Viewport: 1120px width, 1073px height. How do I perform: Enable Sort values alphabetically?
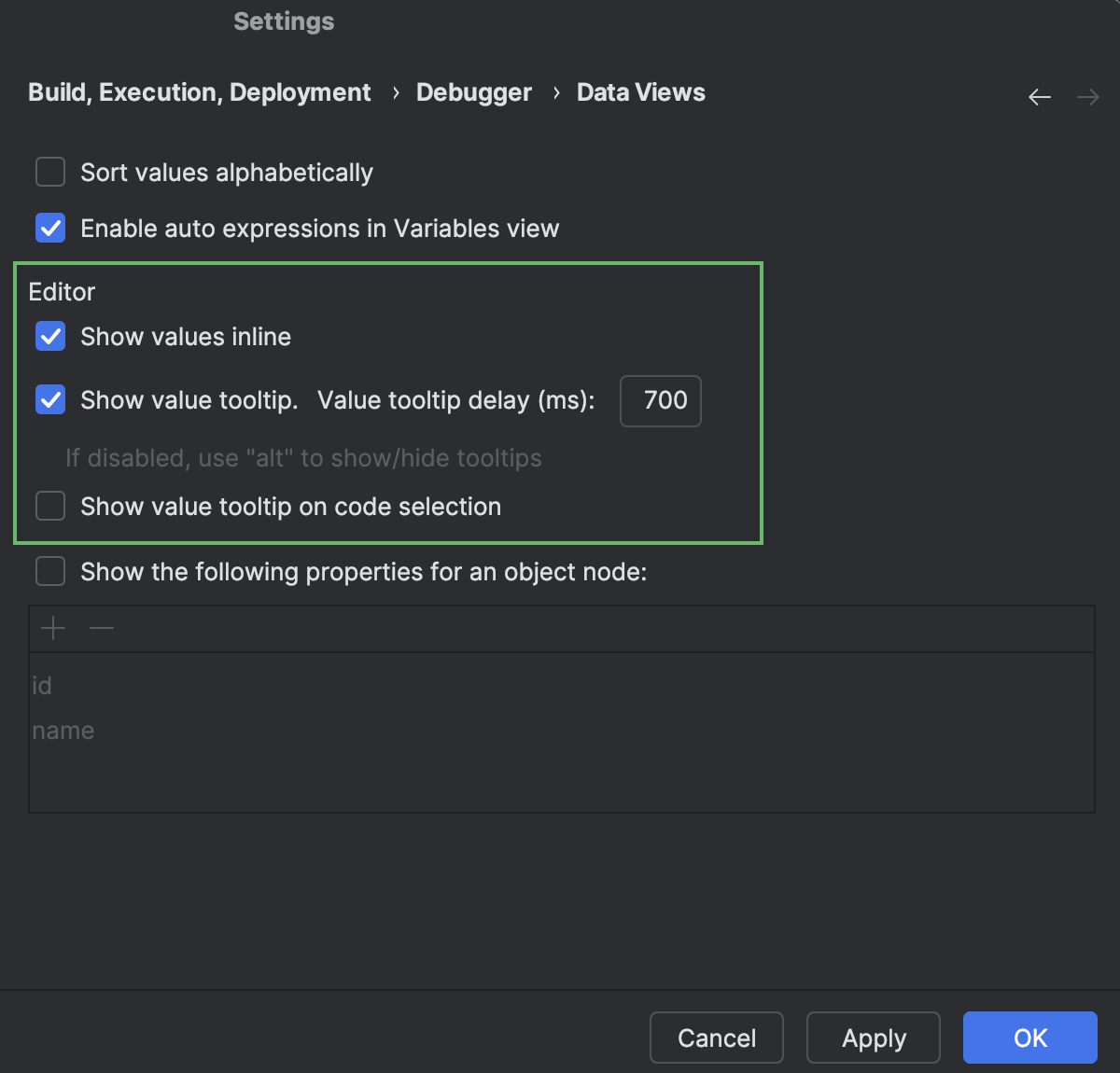[49, 172]
